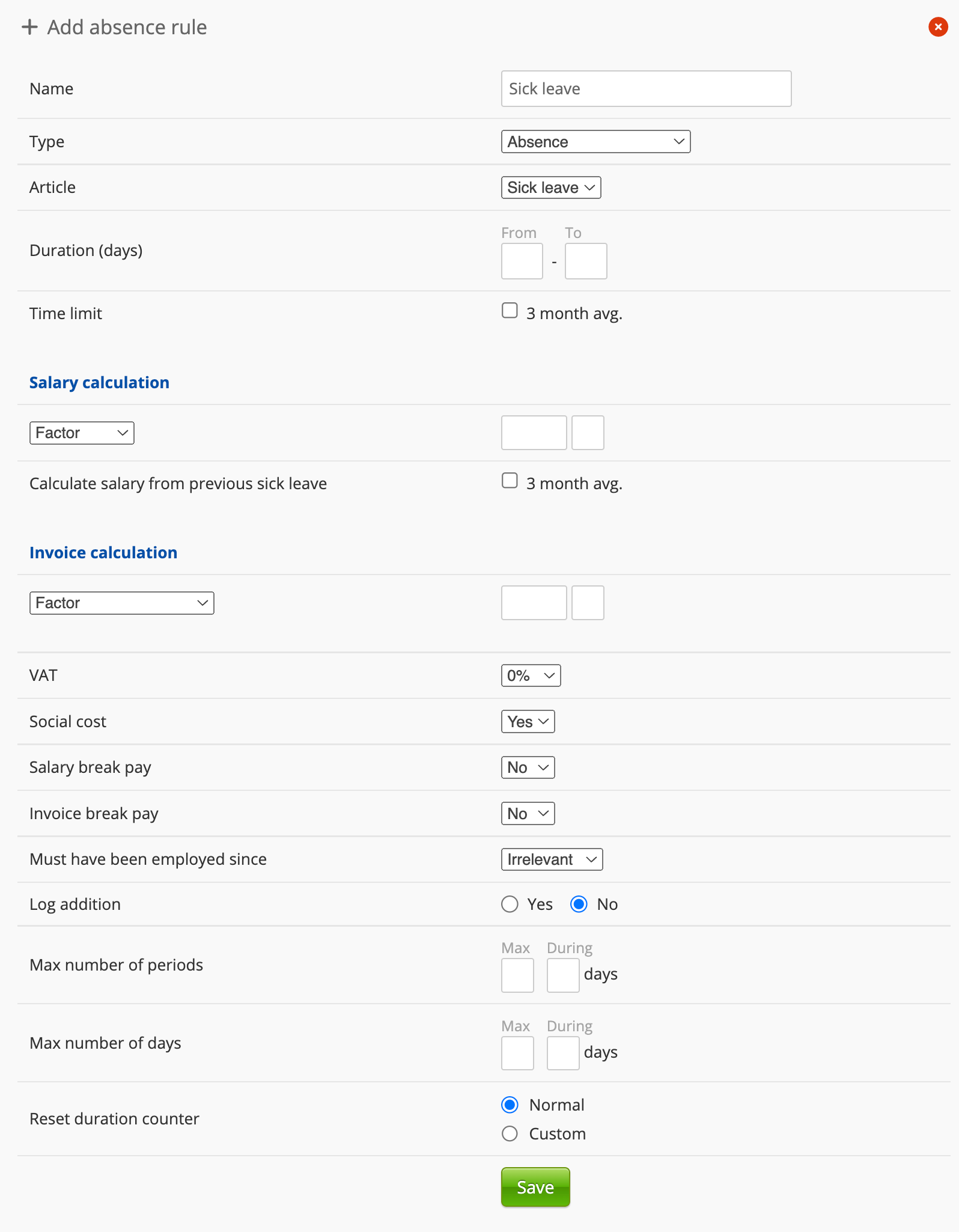Select Custom reset duration counter option
959x1232 pixels.
click(510, 1134)
